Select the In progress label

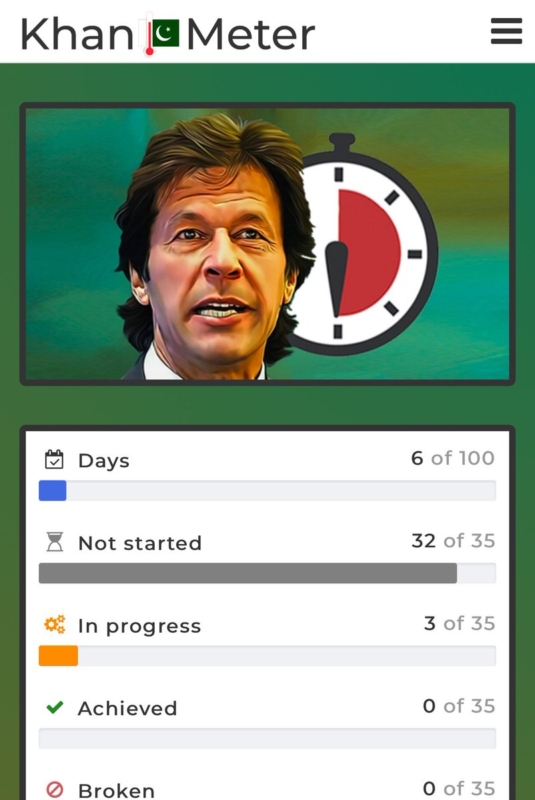(x=139, y=626)
